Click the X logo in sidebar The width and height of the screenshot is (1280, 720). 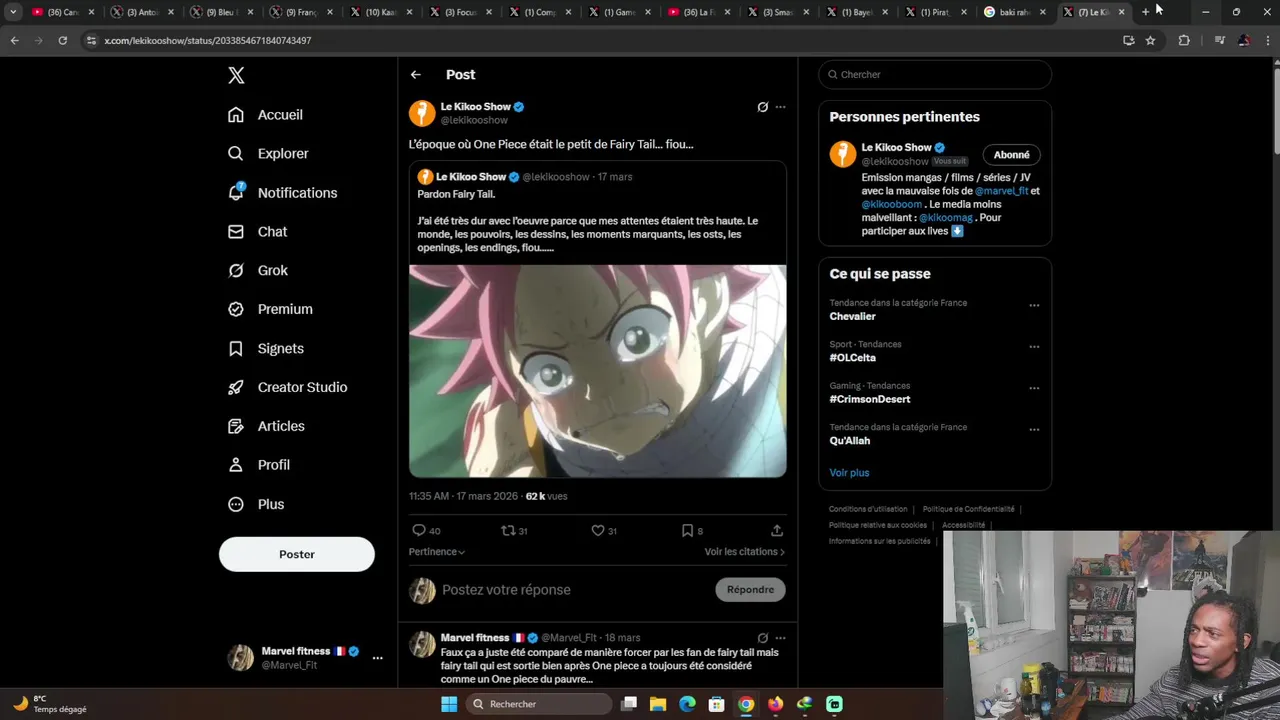click(x=236, y=75)
